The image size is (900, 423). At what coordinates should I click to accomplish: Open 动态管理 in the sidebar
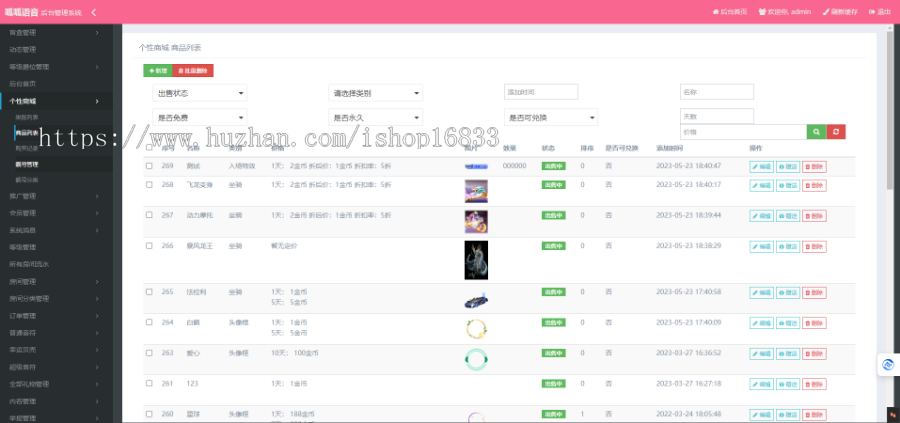coord(55,49)
